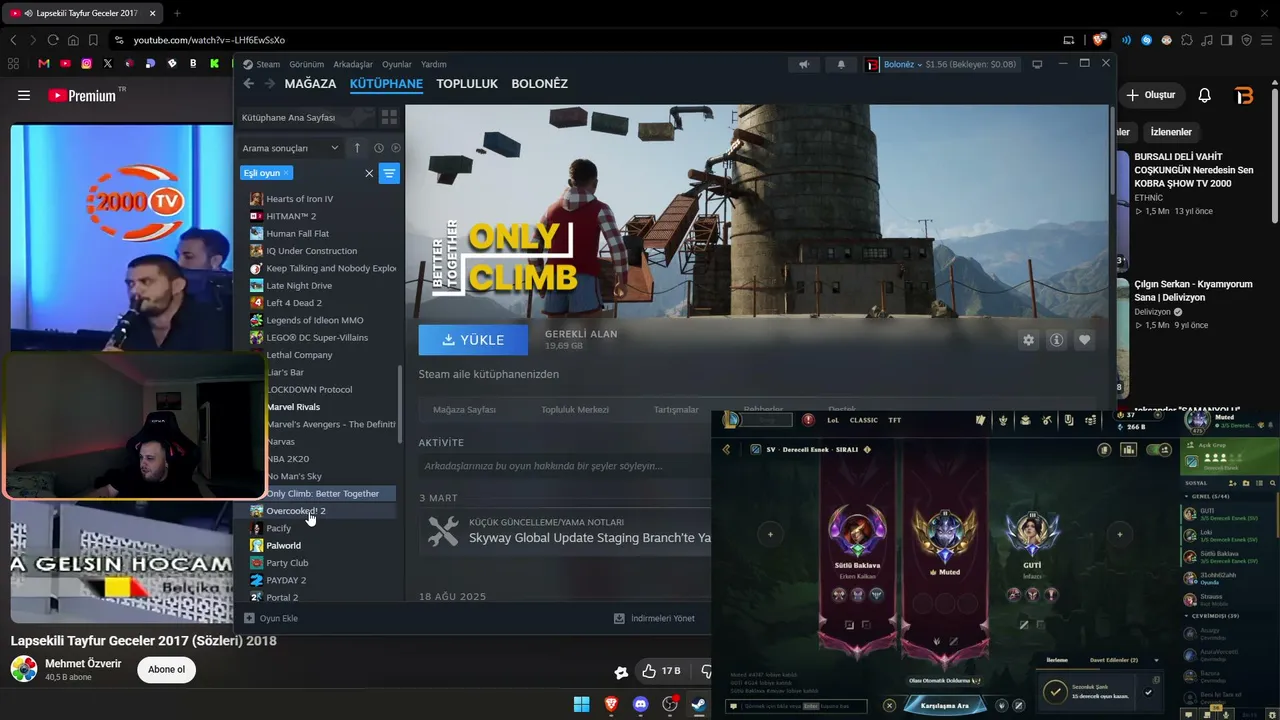Click the League client logo icon
Screen dimensions: 1280x720
(x=731, y=420)
